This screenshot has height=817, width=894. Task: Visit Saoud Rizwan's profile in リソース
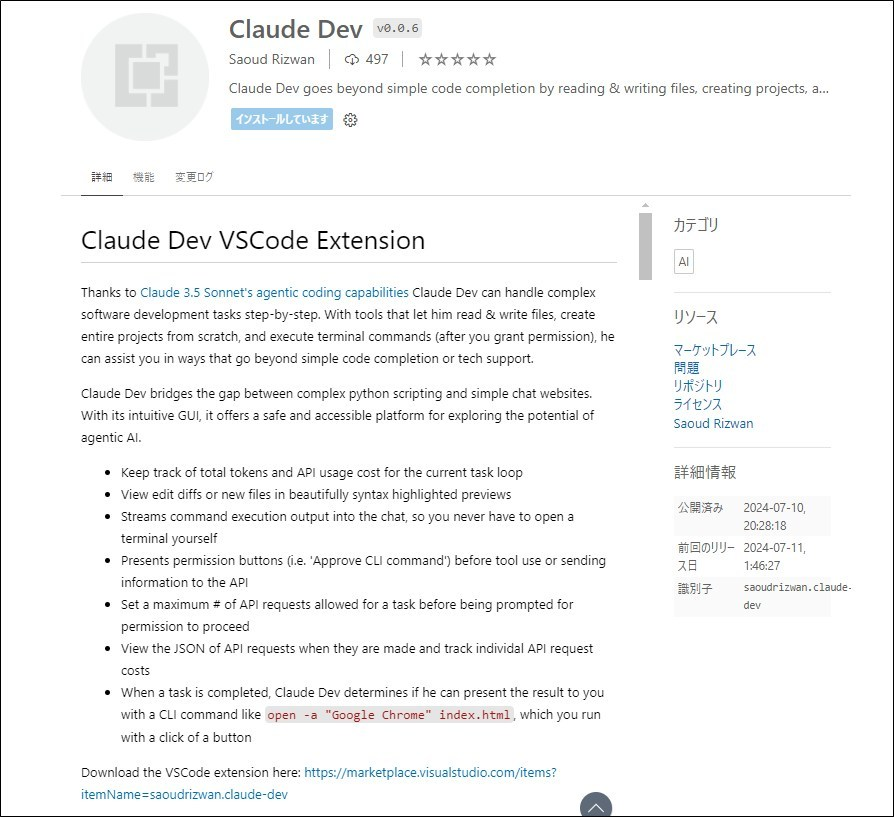click(x=713, y=423)
